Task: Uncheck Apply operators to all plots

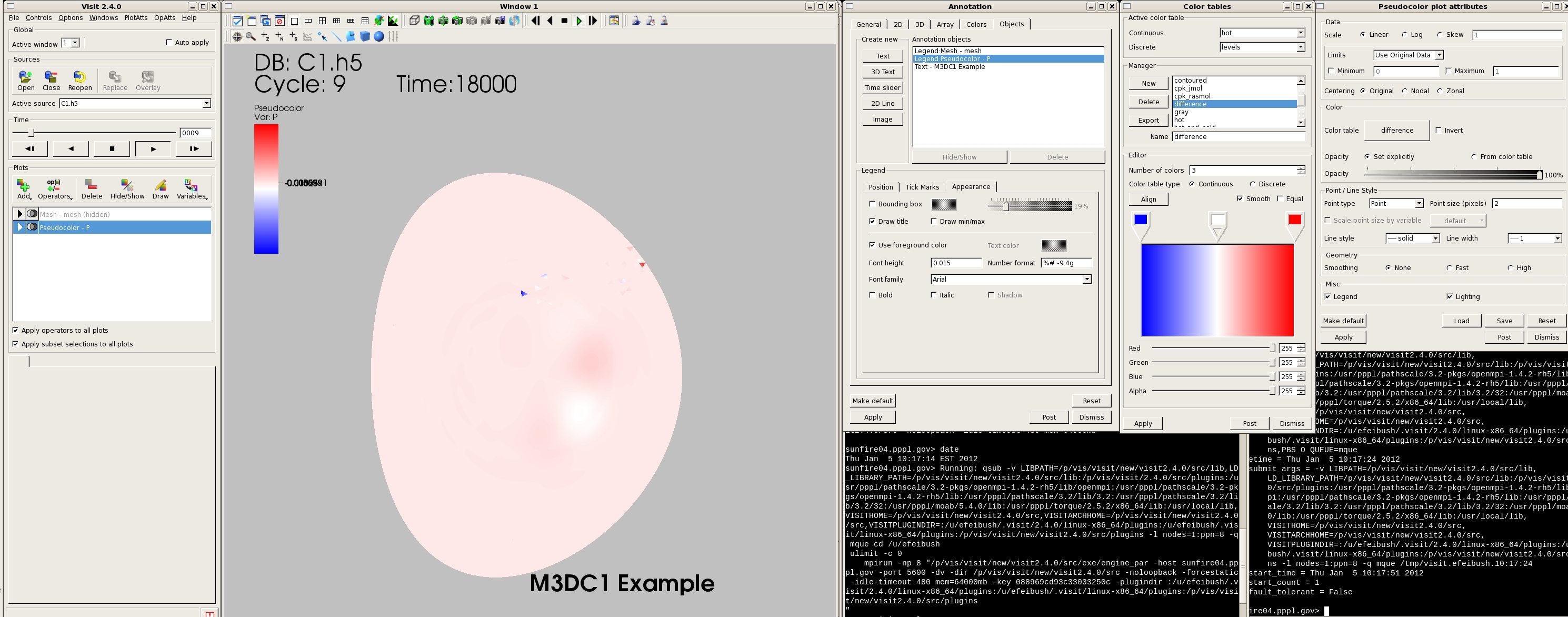Action: point(15,330)
